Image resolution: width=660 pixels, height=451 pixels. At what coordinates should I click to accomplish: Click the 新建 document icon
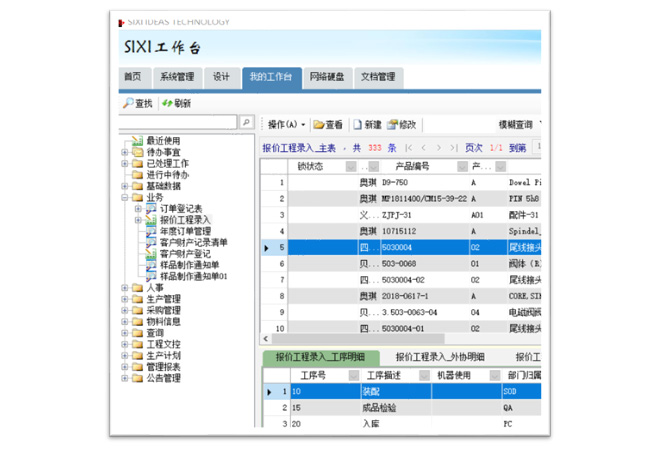pyautogui.click(x=357, y=125)
